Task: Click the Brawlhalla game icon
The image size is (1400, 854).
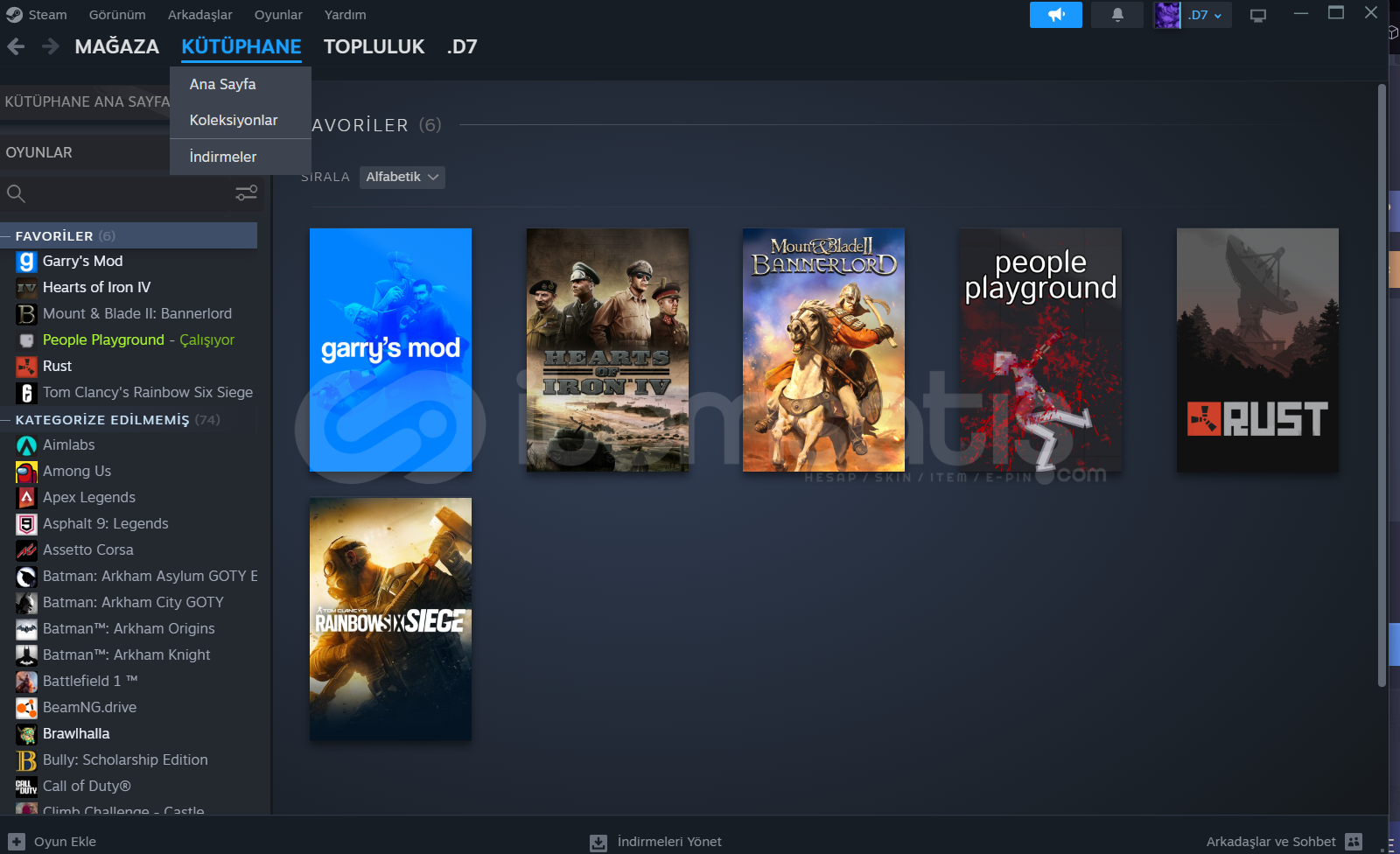Action: (27, 734)
